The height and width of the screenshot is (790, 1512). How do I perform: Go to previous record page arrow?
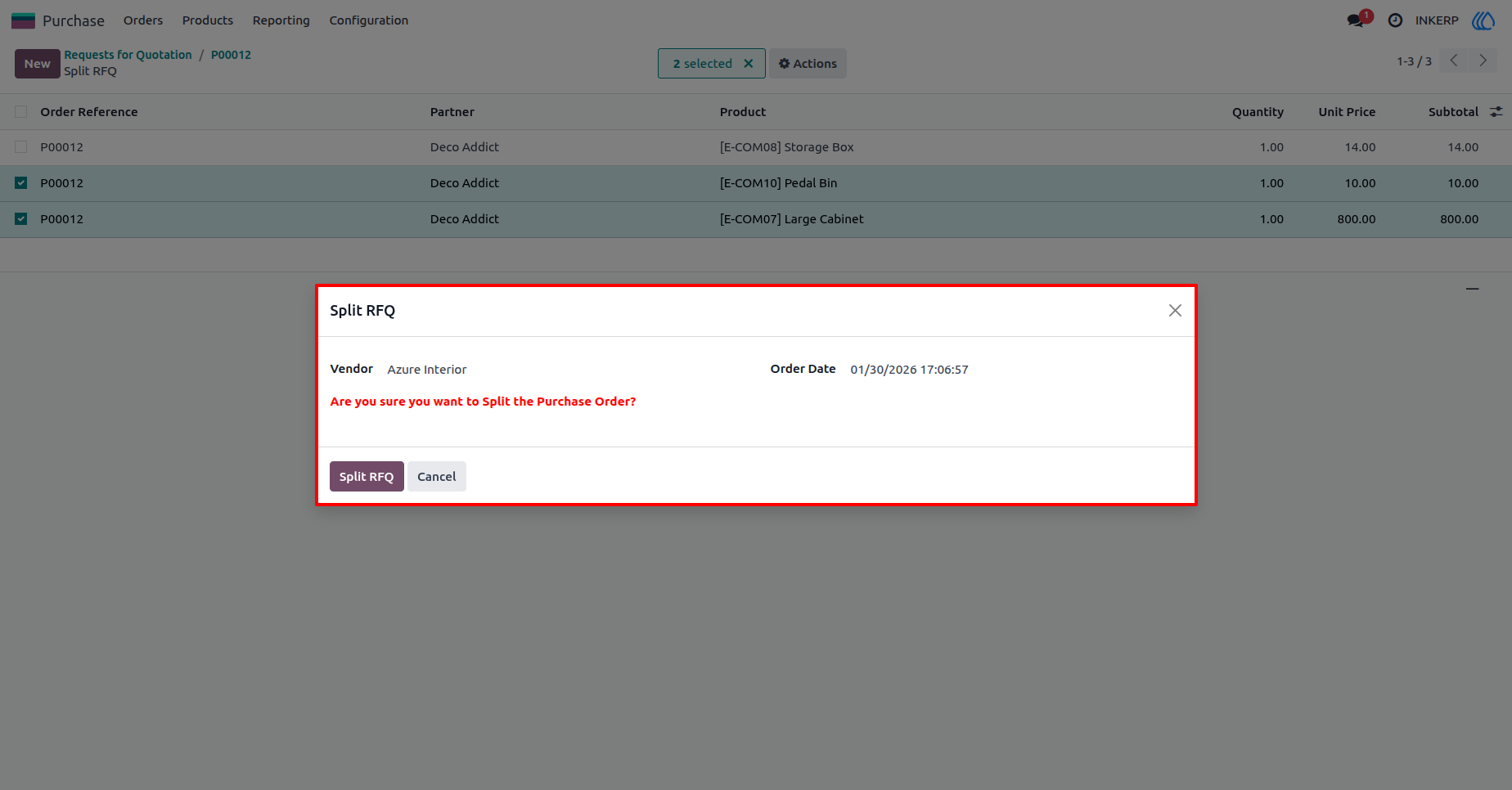[x=1453, y=61]
